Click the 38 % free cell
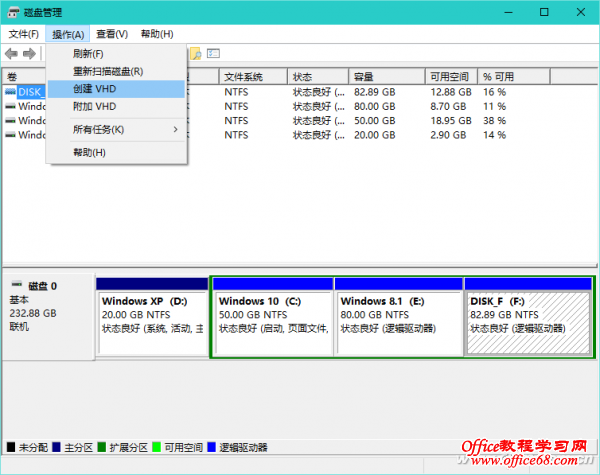 pyautogui.click(x=494, y=121)
